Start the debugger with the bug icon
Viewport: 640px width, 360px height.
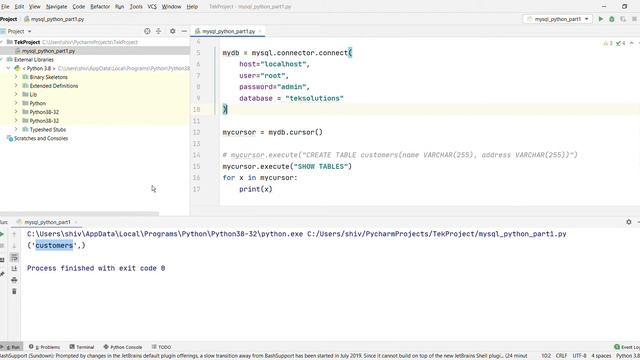pyautogui.click(x=612, y=19)
